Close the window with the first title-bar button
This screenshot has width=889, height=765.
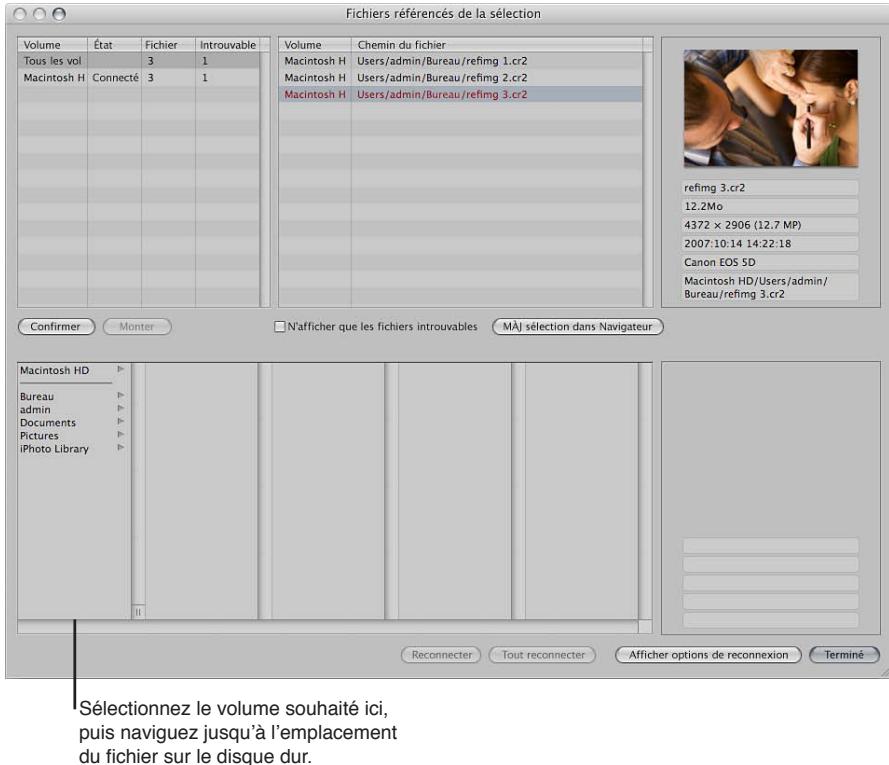20,14
